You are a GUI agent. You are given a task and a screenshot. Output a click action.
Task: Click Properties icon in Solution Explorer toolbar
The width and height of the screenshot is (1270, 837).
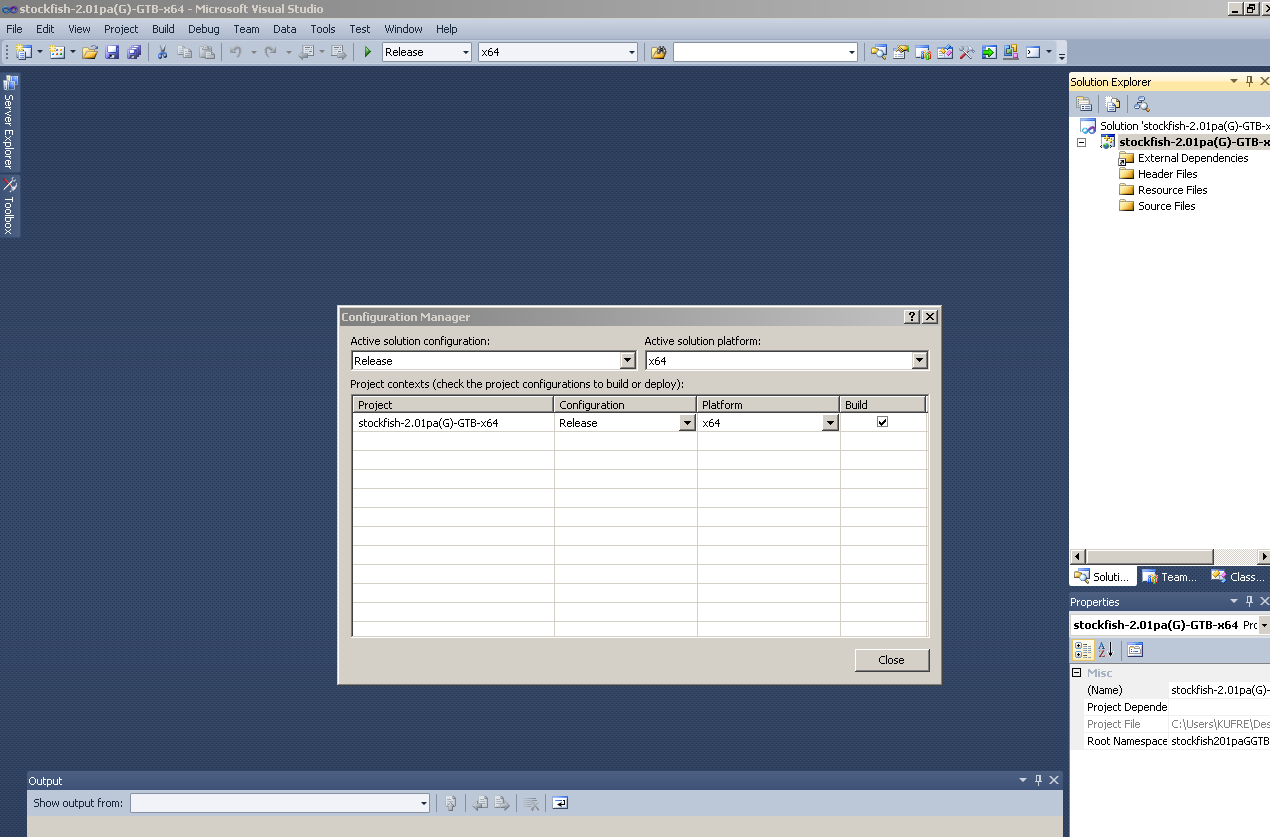click(x=1084, y=103)
